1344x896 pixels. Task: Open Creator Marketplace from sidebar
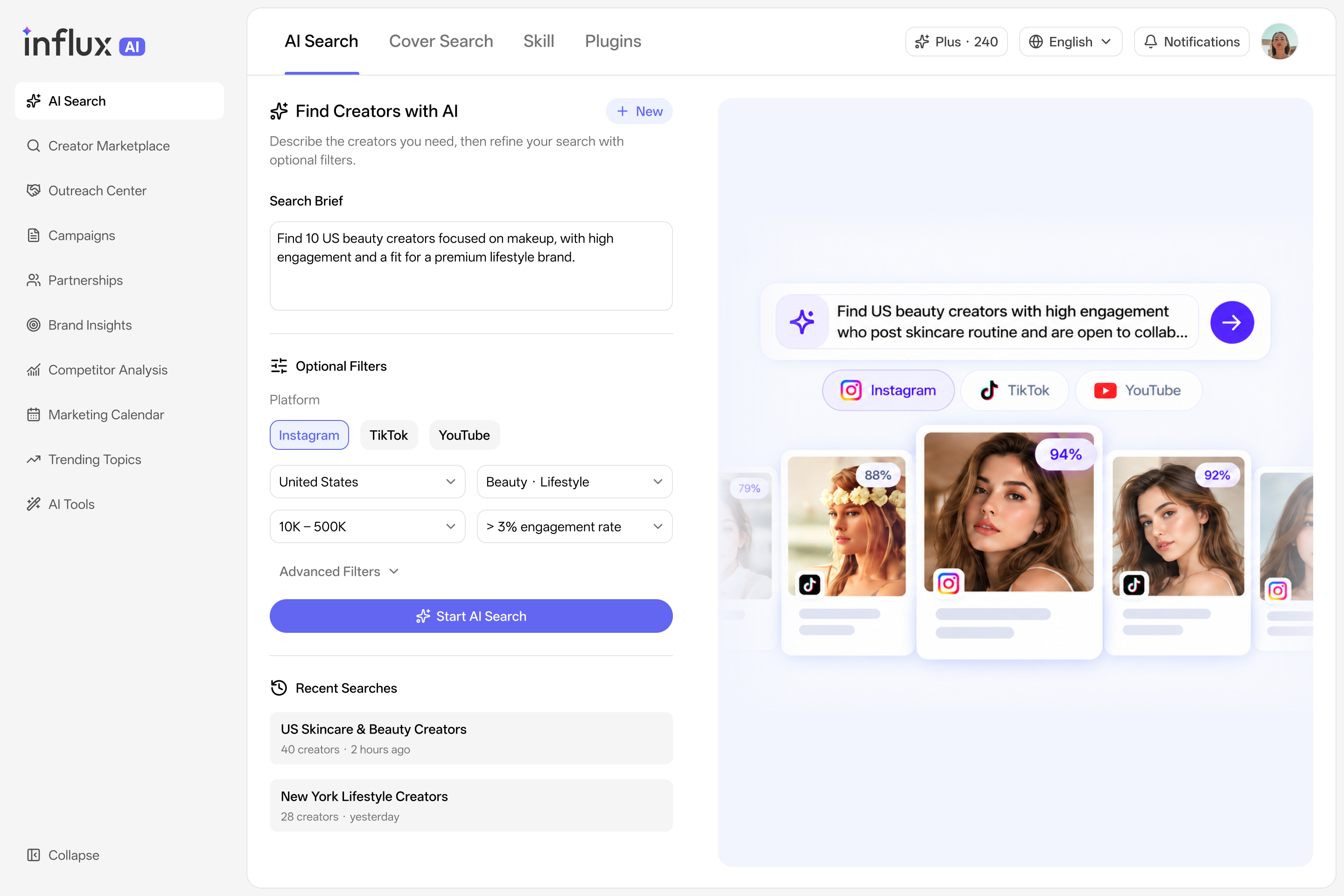pyautogui.click(x=119, y=146)
